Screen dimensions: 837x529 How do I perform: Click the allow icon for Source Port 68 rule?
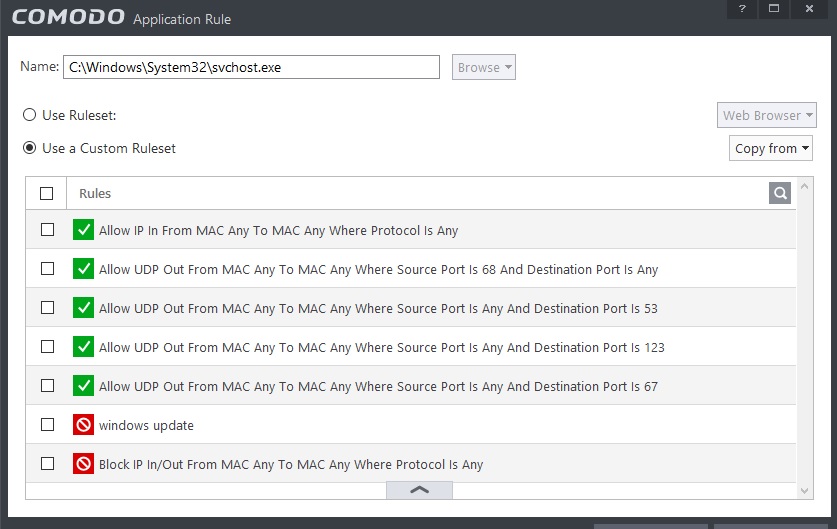tap(83, 269)
